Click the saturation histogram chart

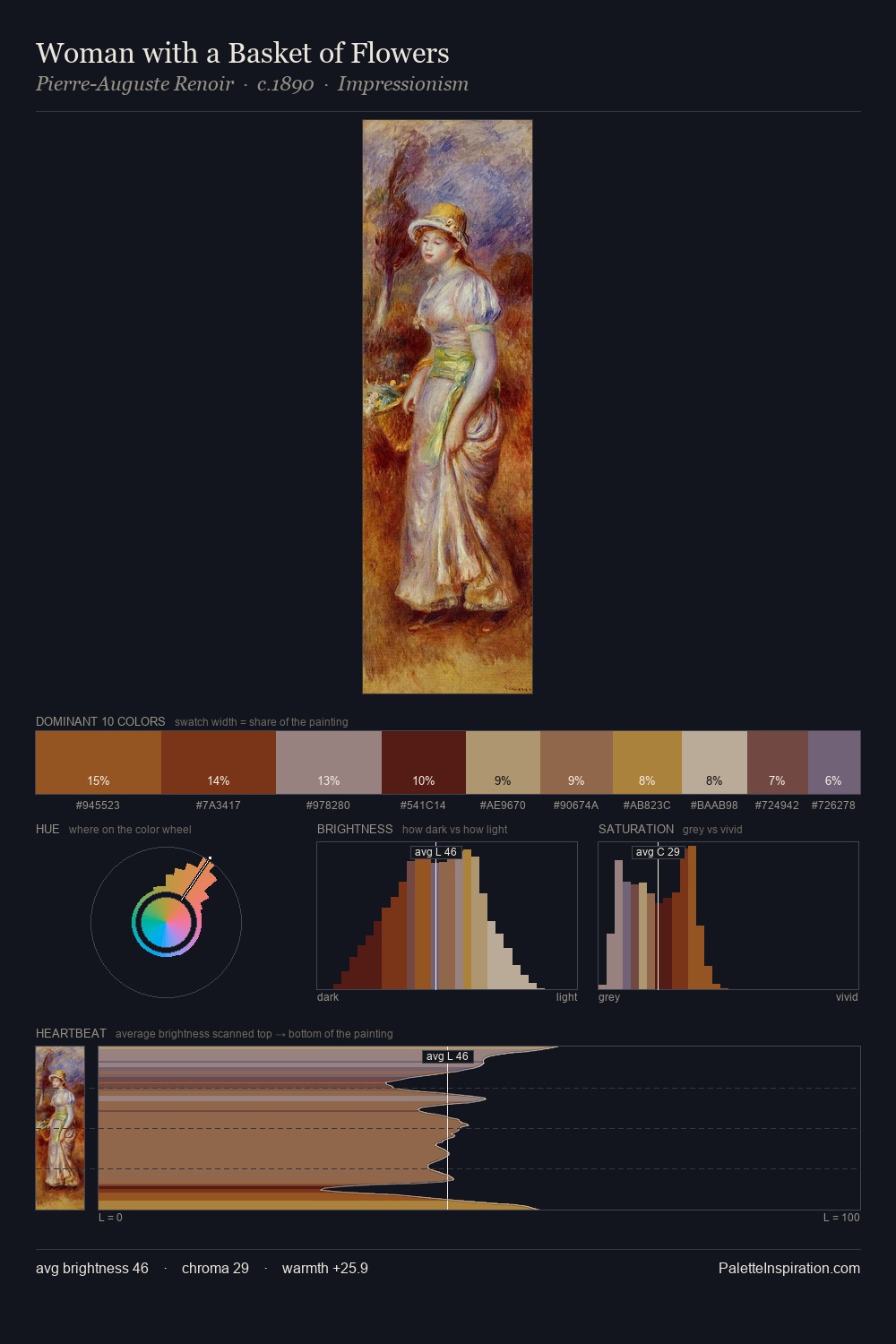pos(728,916)
